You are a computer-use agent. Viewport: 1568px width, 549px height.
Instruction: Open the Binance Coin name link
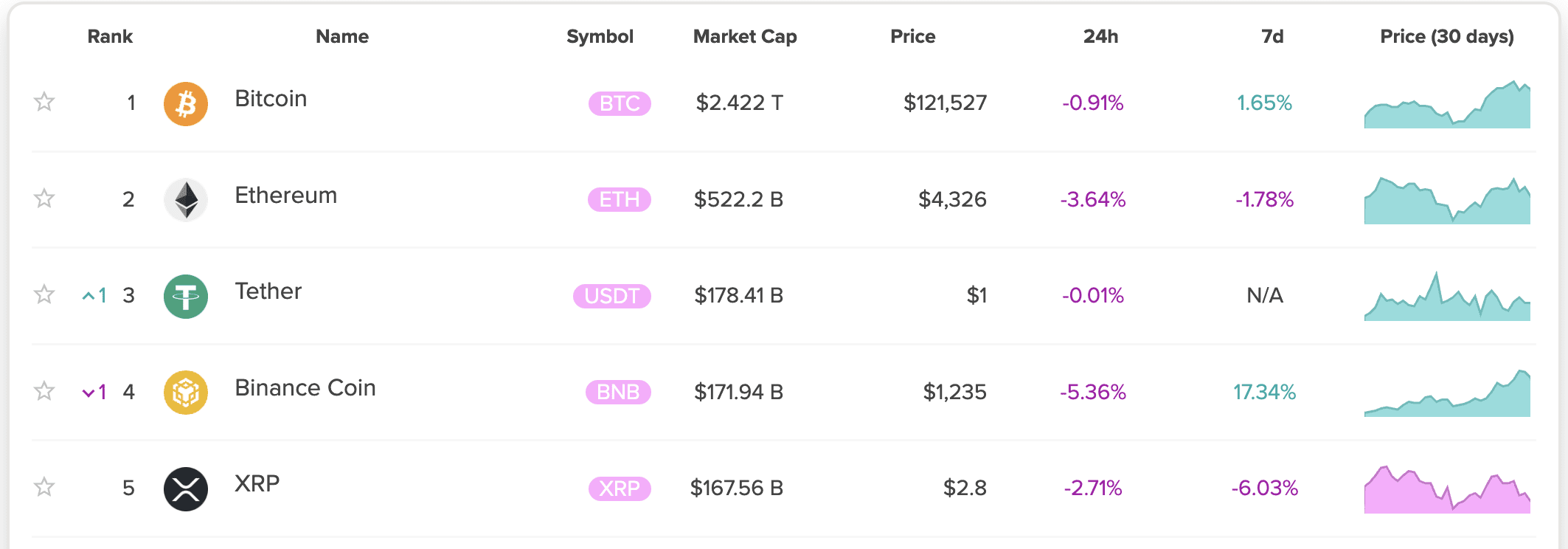(305, 388)
